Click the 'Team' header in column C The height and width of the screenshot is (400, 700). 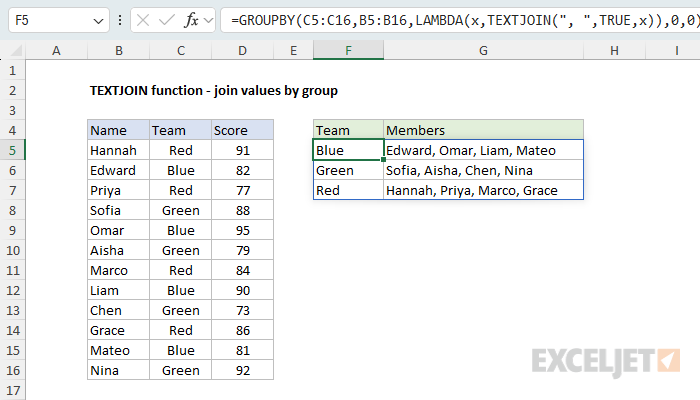coord(180,130)
